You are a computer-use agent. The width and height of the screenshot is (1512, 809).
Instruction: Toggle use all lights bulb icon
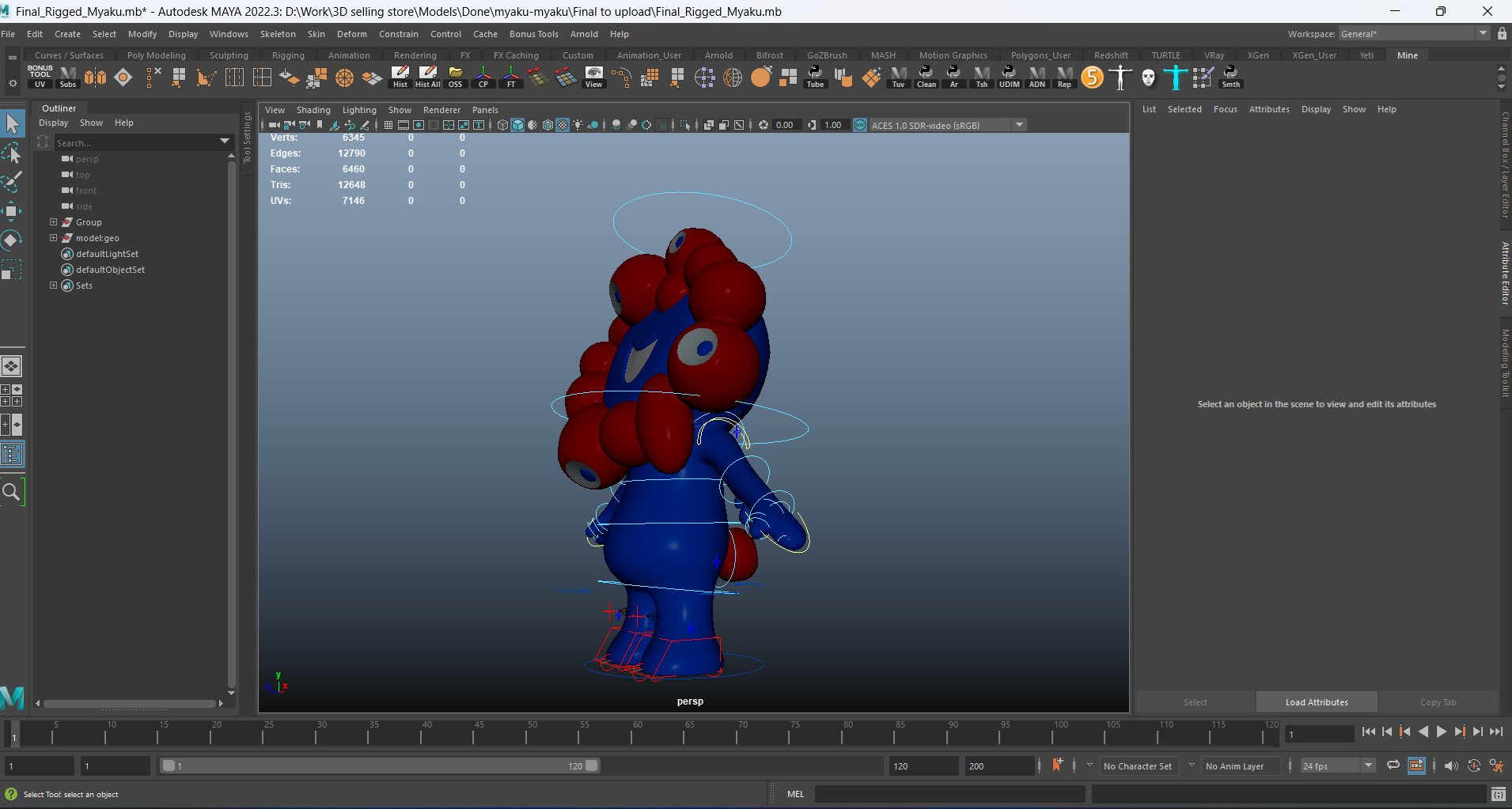click(x=578, y=125)
